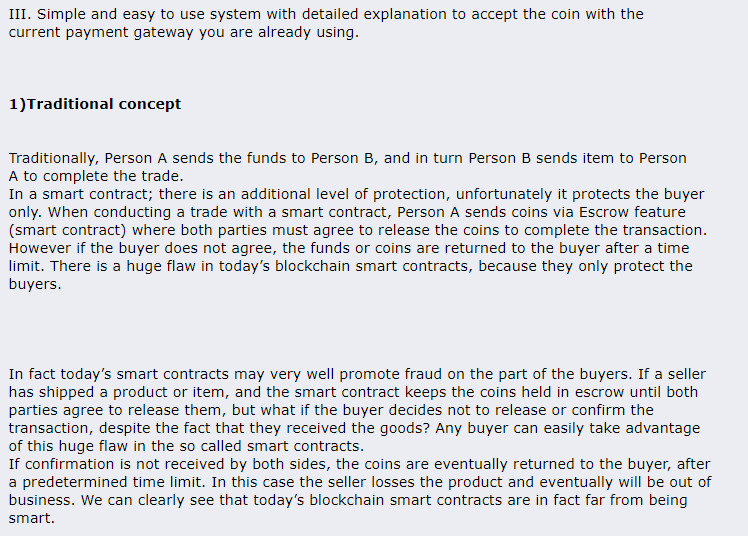The image size is (748, 536).
Task: Click 'payment gateway' in the second line
Action: pos(129,32)
